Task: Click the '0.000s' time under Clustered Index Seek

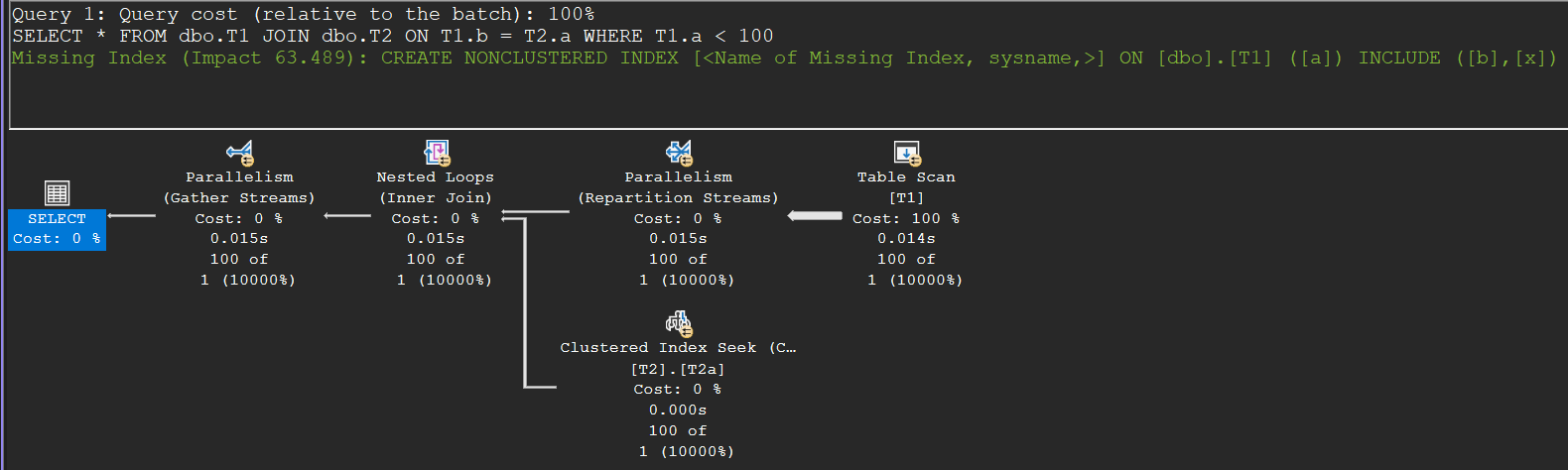Action: click(678, 411)
